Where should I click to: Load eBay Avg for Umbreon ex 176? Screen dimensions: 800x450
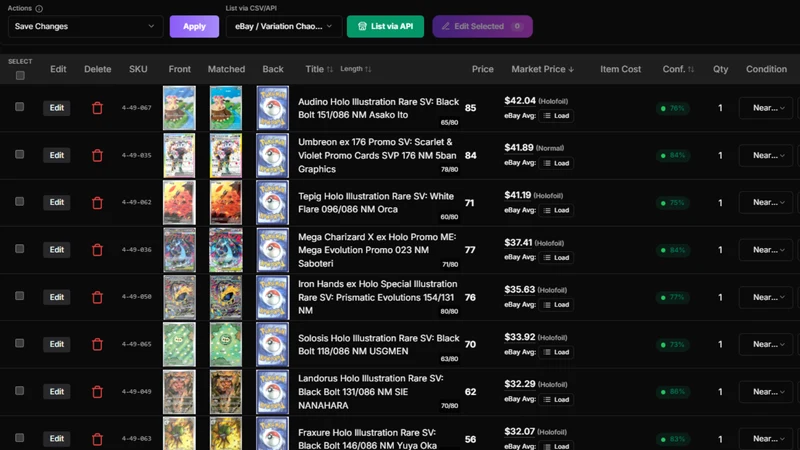(556, 163)
